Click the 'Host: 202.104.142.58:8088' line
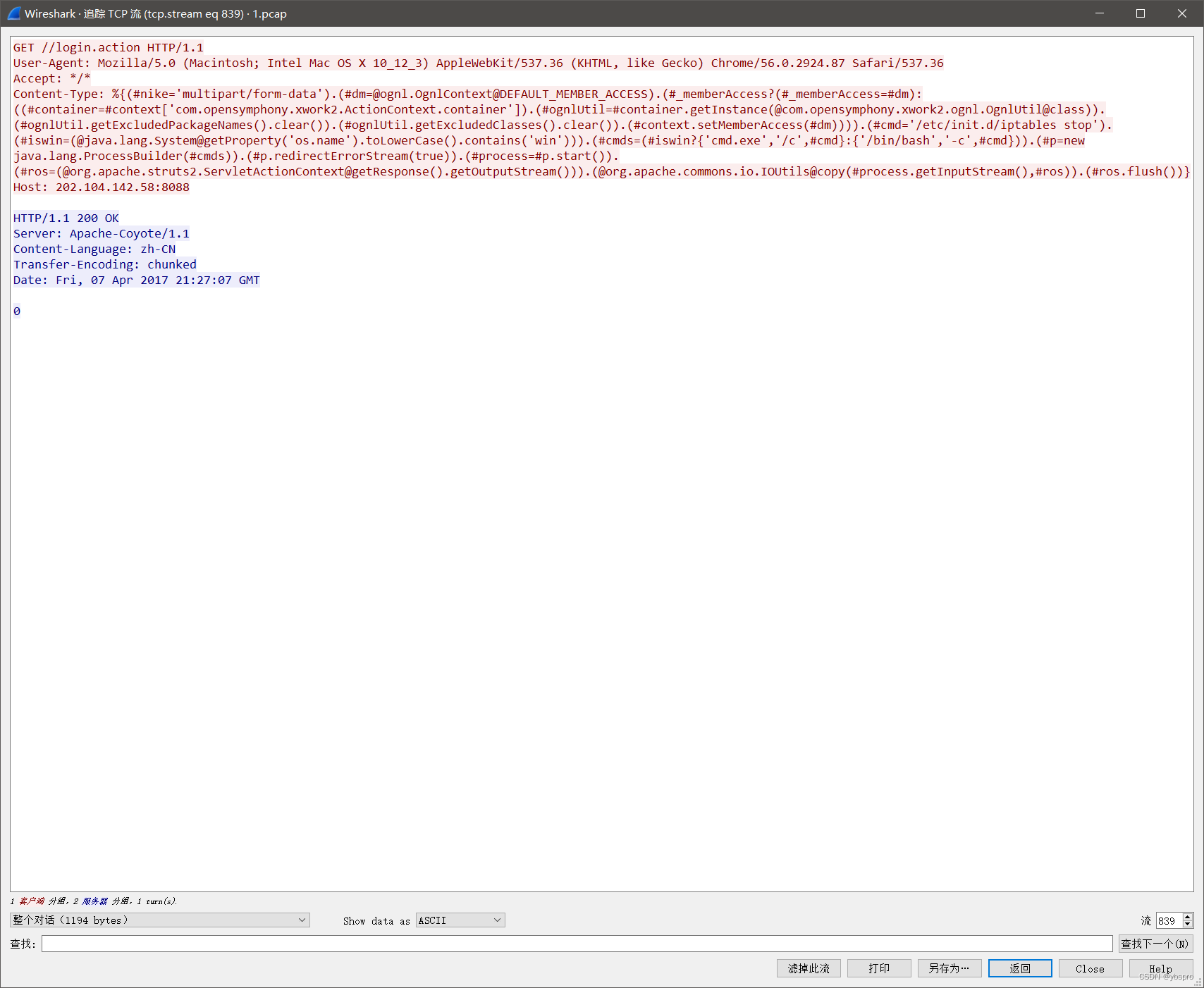This screenshot has height=988, width=1204. click(102, 187)
